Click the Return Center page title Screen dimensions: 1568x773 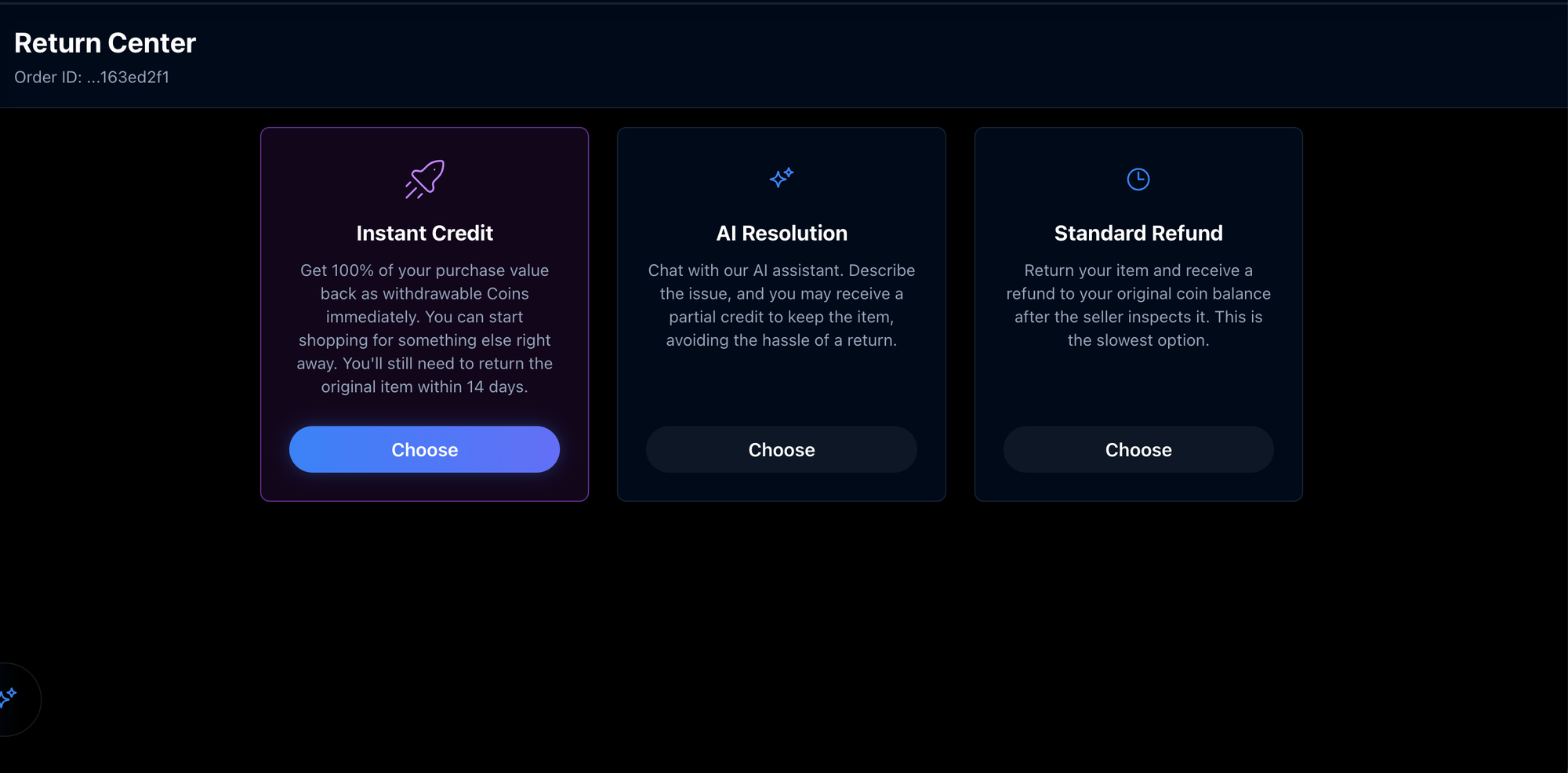point(105,43)
